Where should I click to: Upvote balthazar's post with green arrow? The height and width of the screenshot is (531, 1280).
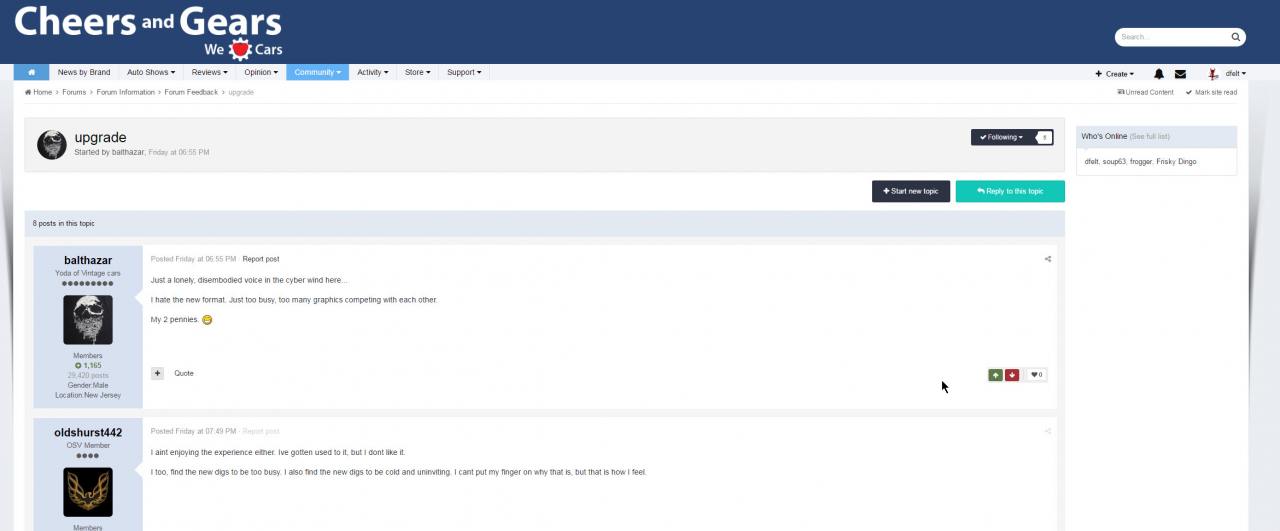click(x=995, y=375)
